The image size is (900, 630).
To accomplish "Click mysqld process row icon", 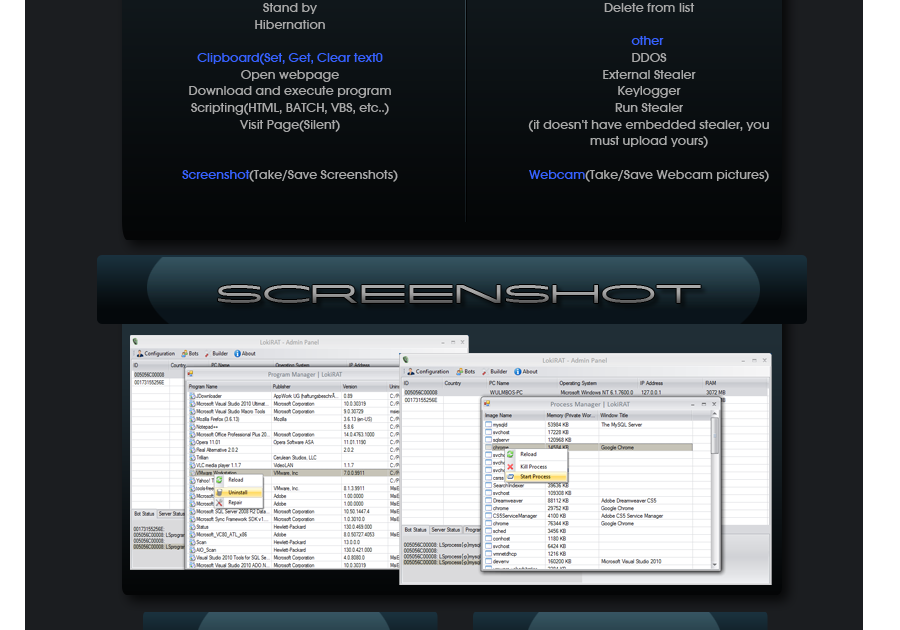I will [488, 425].
